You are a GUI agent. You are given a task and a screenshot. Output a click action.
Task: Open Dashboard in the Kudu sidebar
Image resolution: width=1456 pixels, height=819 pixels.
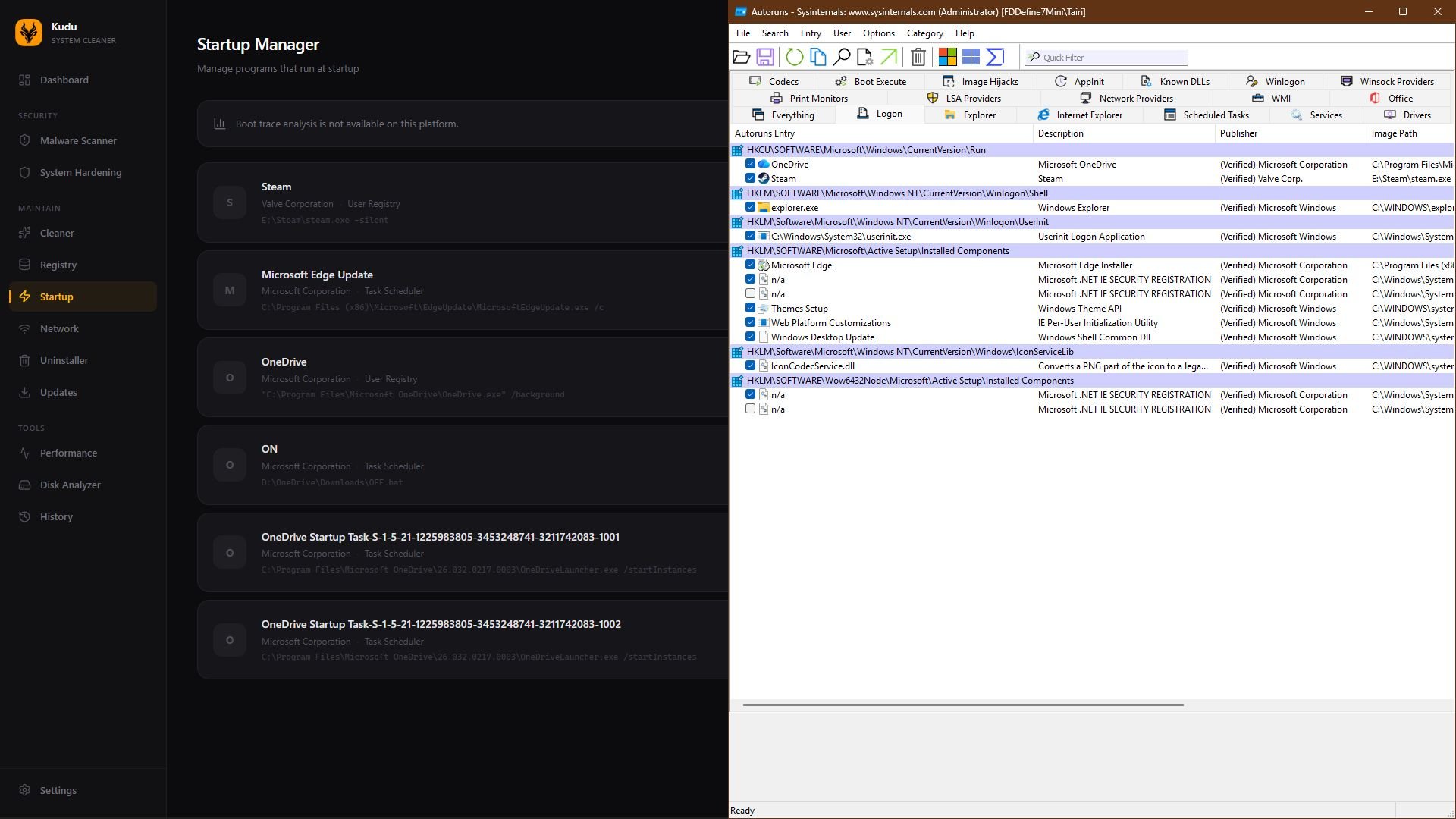pyautogui.click(x=83, y=80)
